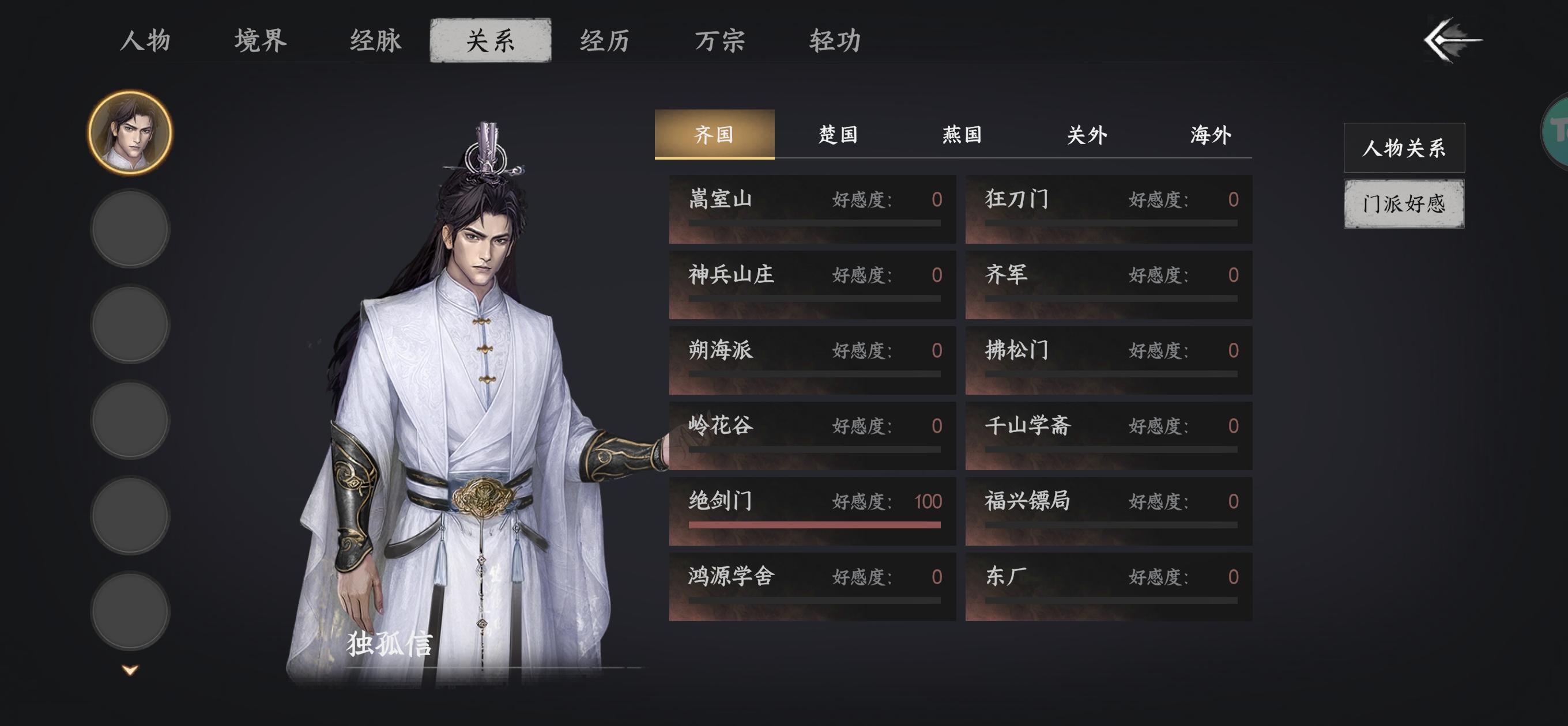Select the 嵩室山 faction entry
The height and width of the screenshot is (726, 1568).
[813, 209]
